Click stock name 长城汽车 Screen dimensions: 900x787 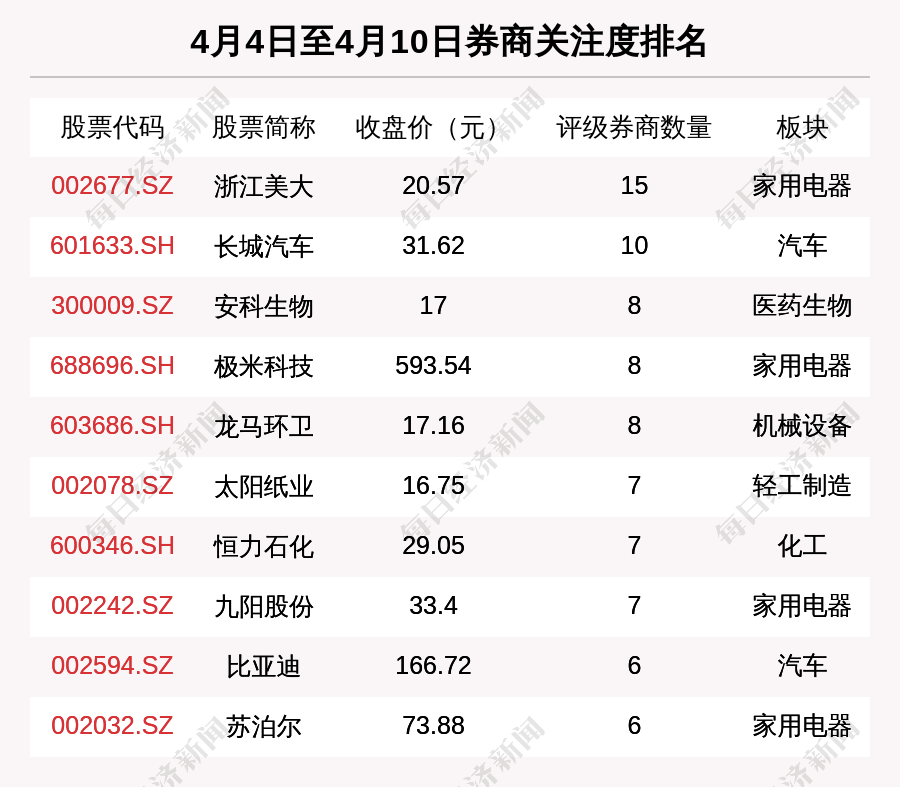(263, 247)
